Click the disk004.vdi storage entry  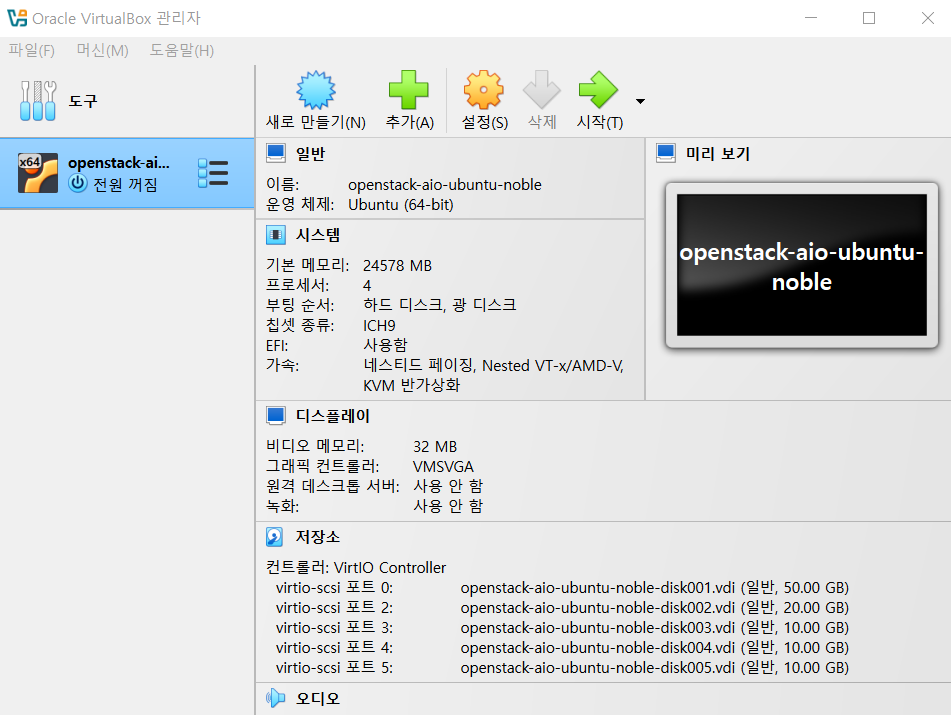click(654, 648)
